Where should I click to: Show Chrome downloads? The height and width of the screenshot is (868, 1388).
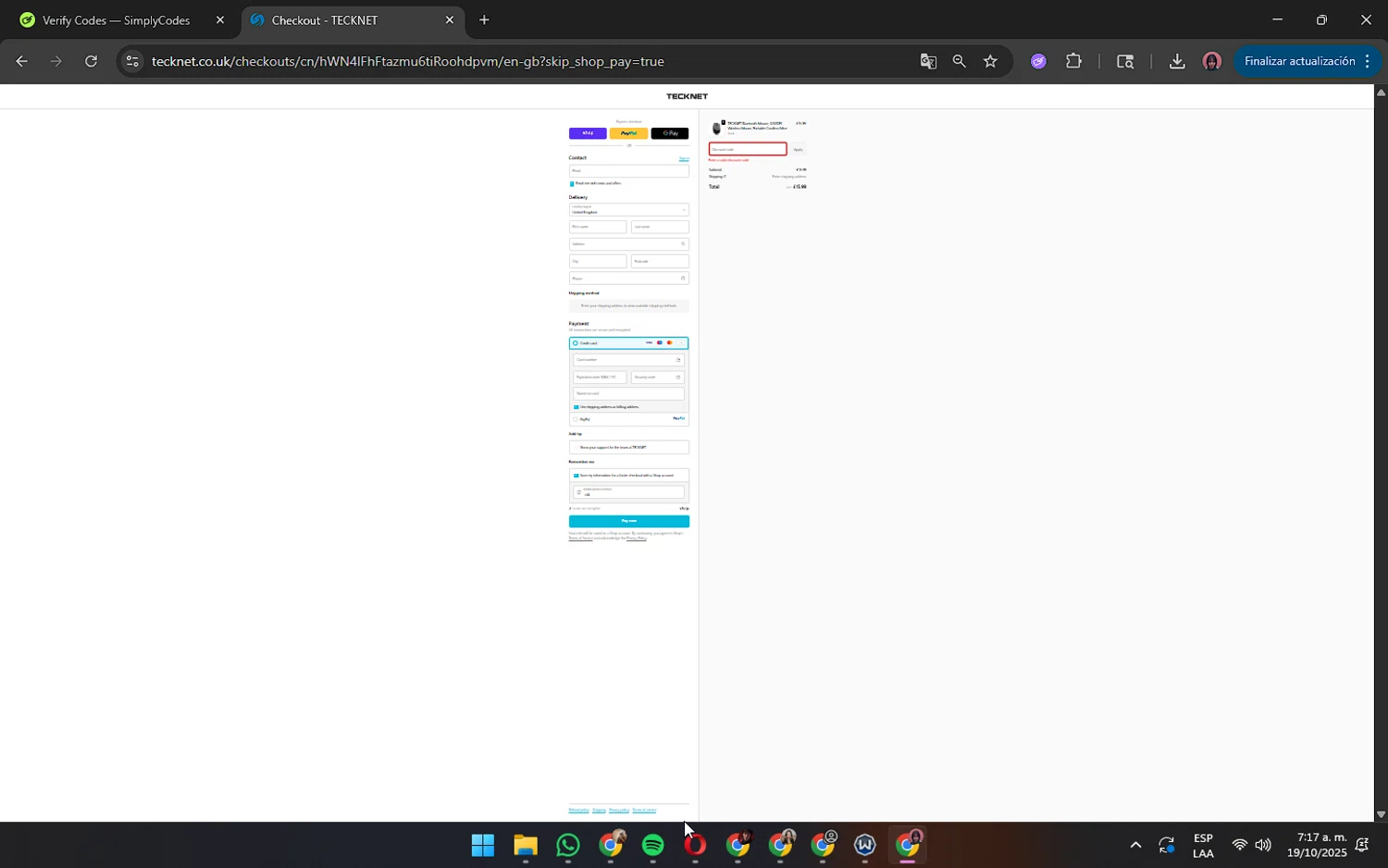tap(1177, 61)
